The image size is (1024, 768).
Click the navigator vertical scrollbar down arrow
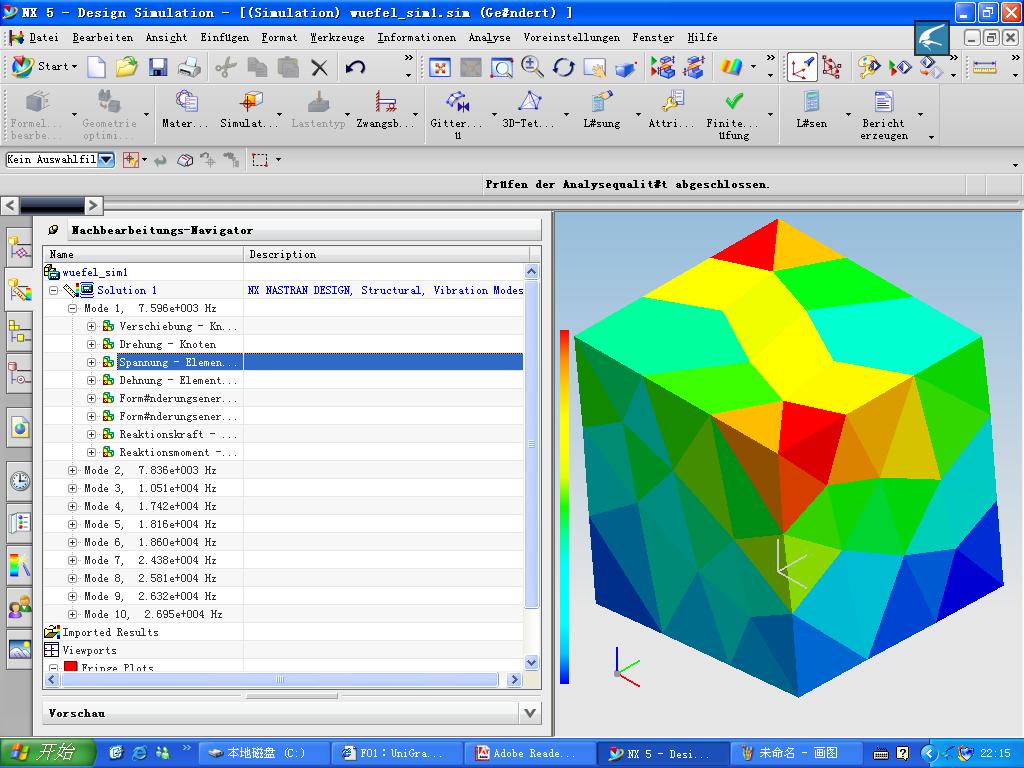[x=532, y=662]
